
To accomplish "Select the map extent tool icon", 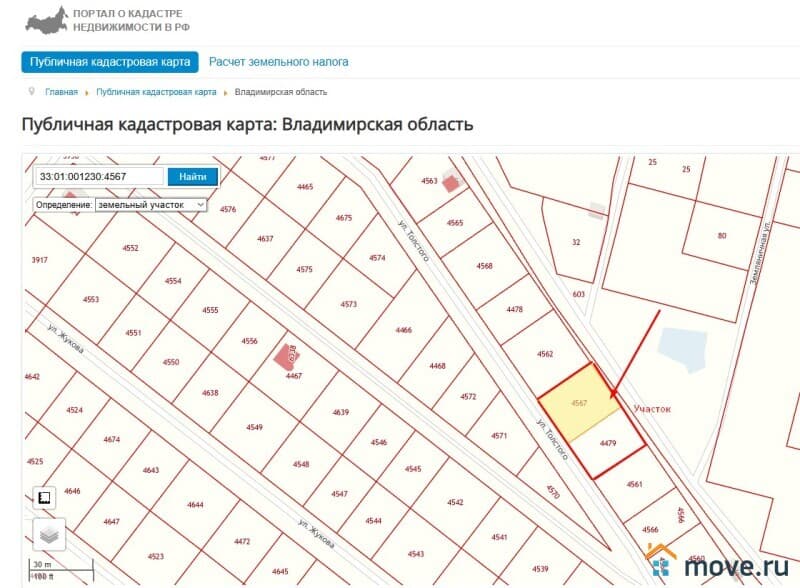I will coord(42,495).
